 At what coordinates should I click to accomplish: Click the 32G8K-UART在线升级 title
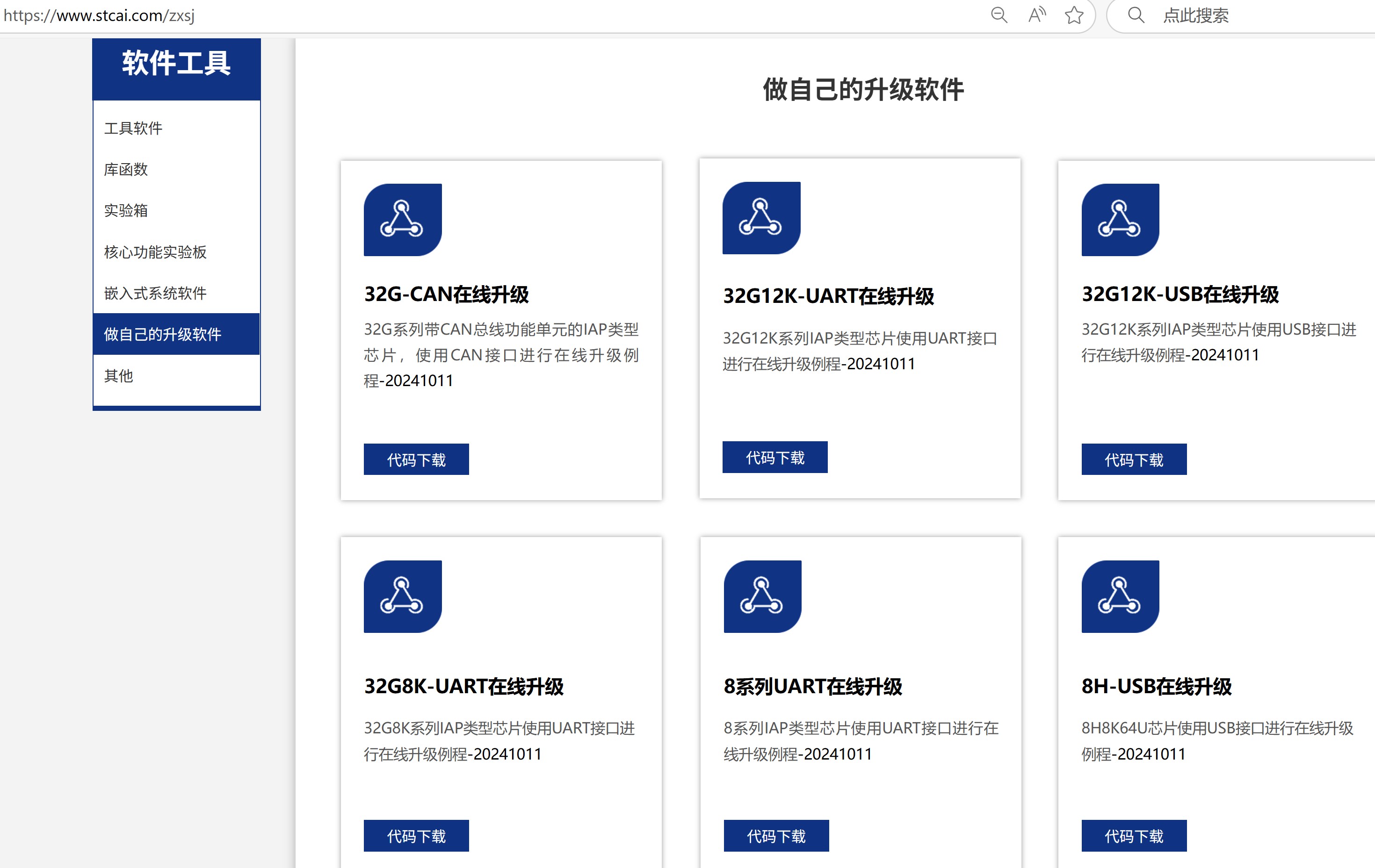pyautogui.click(x=463, y=686)
